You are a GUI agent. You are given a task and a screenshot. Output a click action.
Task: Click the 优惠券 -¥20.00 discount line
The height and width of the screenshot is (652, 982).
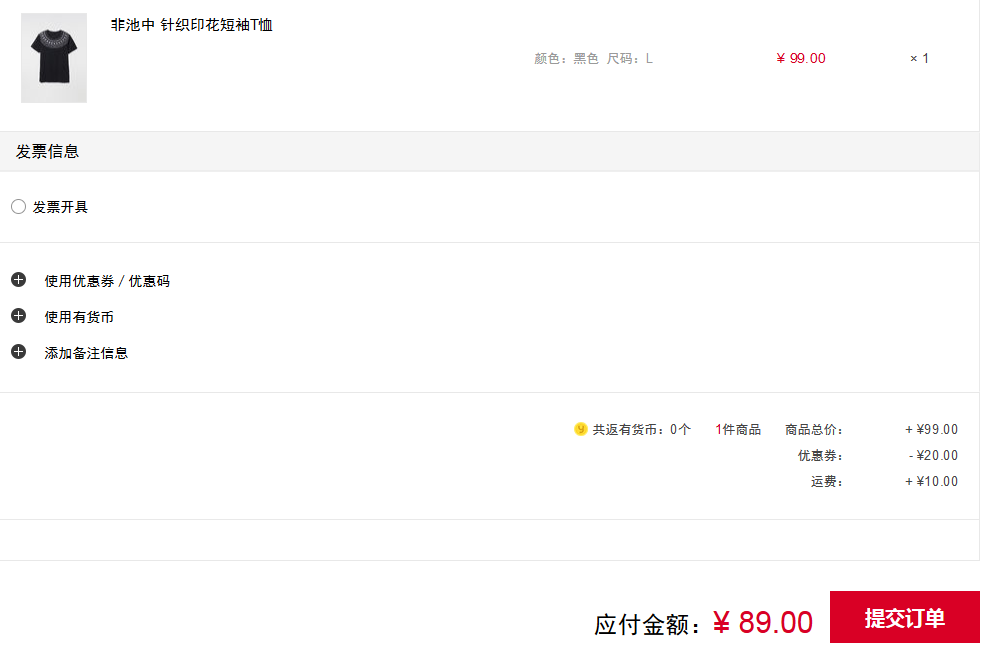[x=877, y=455]
